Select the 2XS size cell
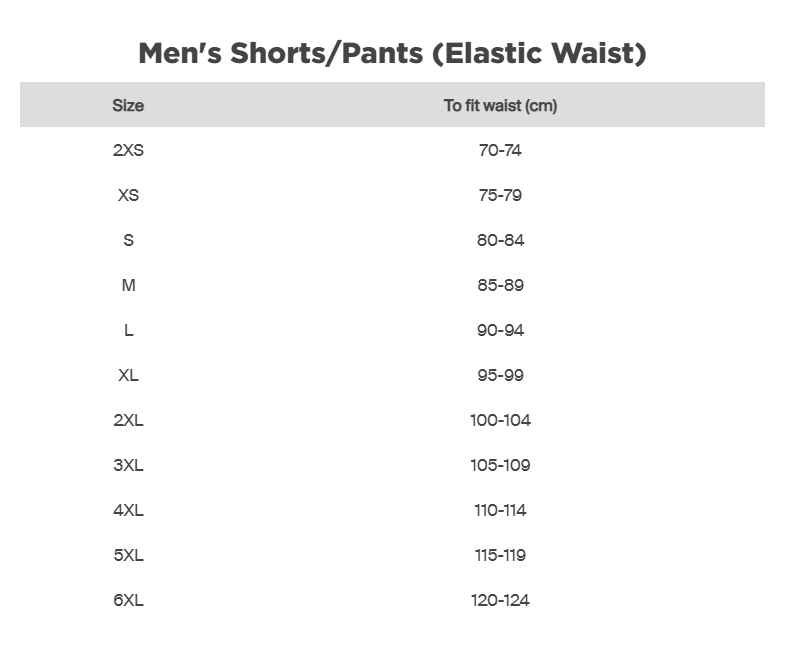This screenshot has width=795, height=650. pos(128,150)
